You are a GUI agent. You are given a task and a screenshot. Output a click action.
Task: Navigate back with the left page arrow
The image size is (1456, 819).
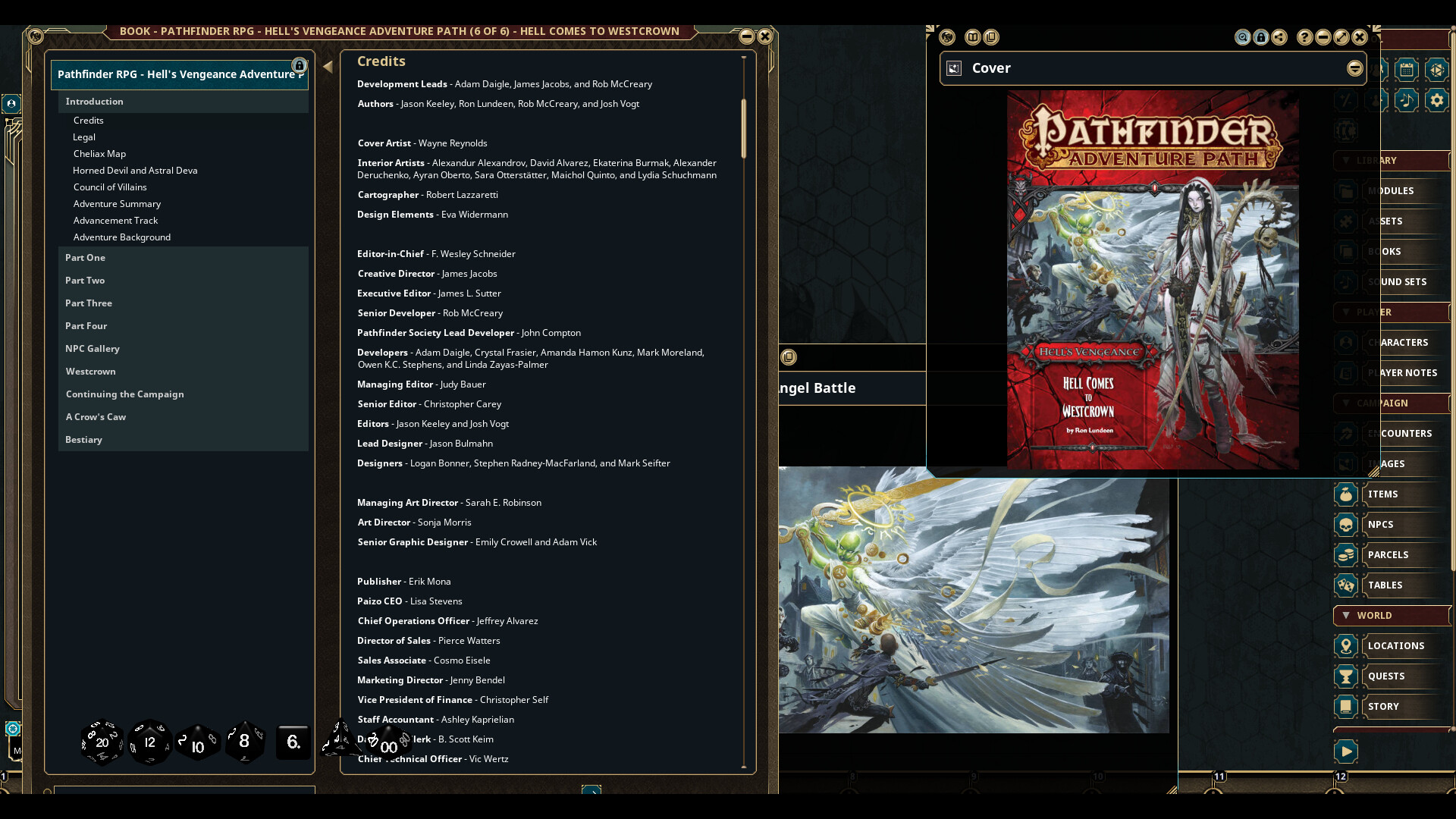(x=328, y=67)
